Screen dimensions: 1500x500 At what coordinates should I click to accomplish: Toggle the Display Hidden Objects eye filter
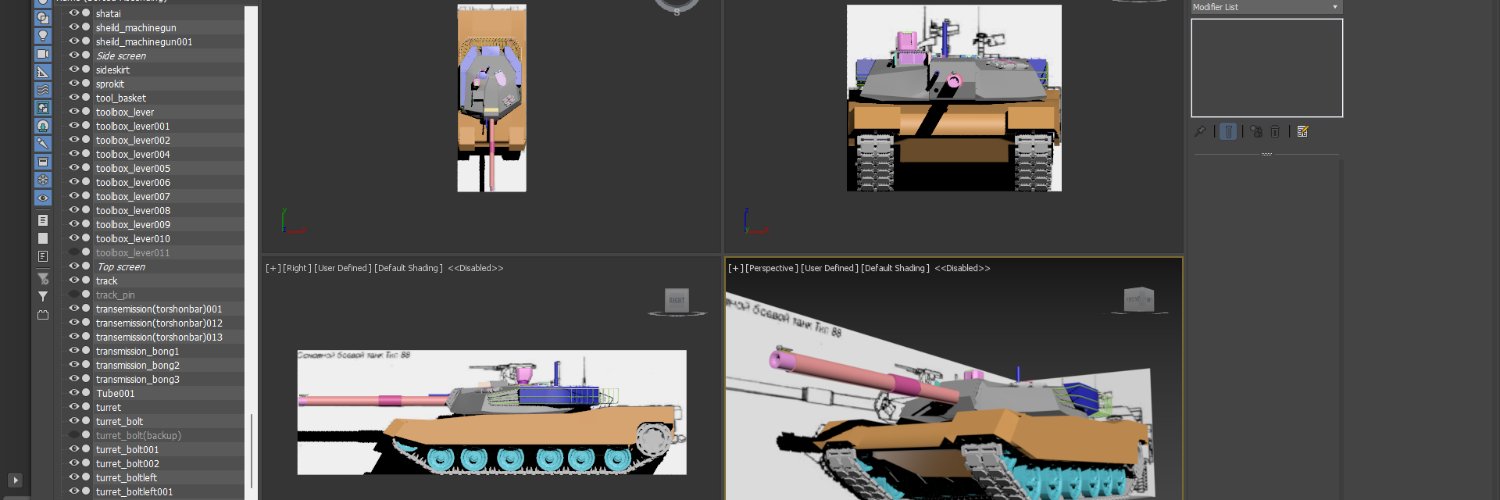(x=43, y=197)
